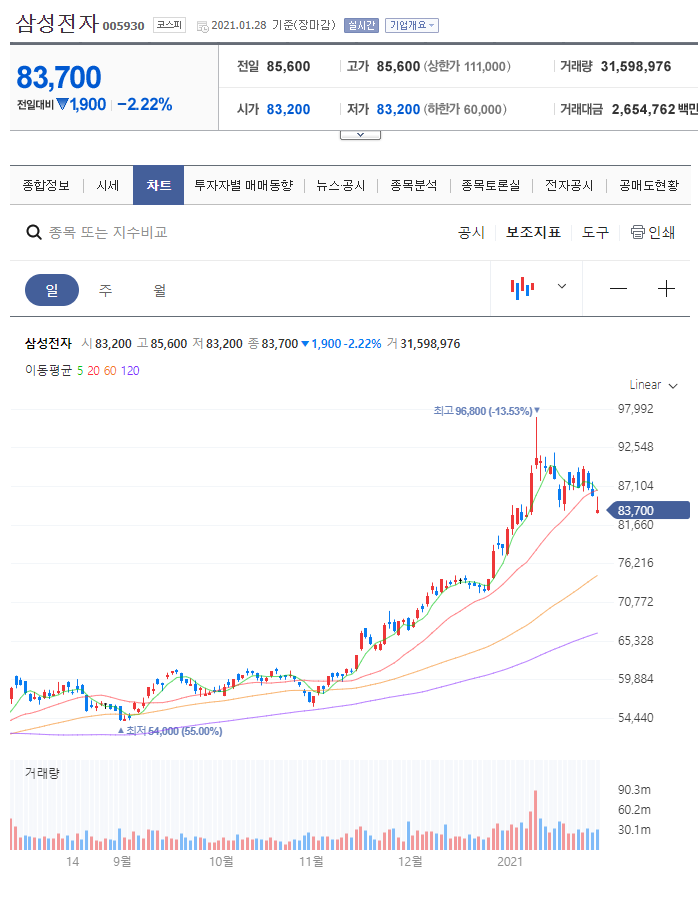Click the 최저 54,000 low marker

170,731
